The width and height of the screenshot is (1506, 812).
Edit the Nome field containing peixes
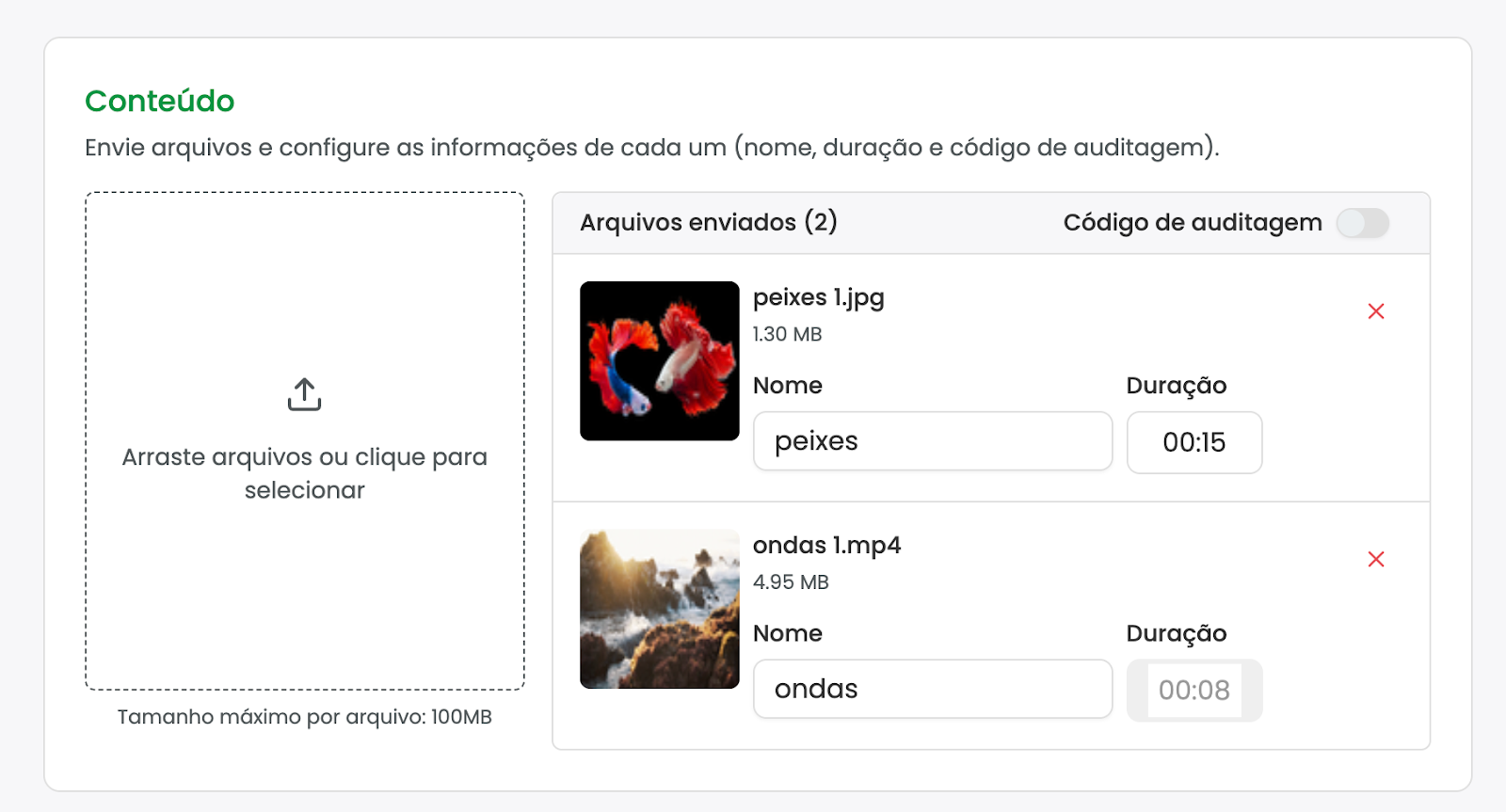point(932,441)
